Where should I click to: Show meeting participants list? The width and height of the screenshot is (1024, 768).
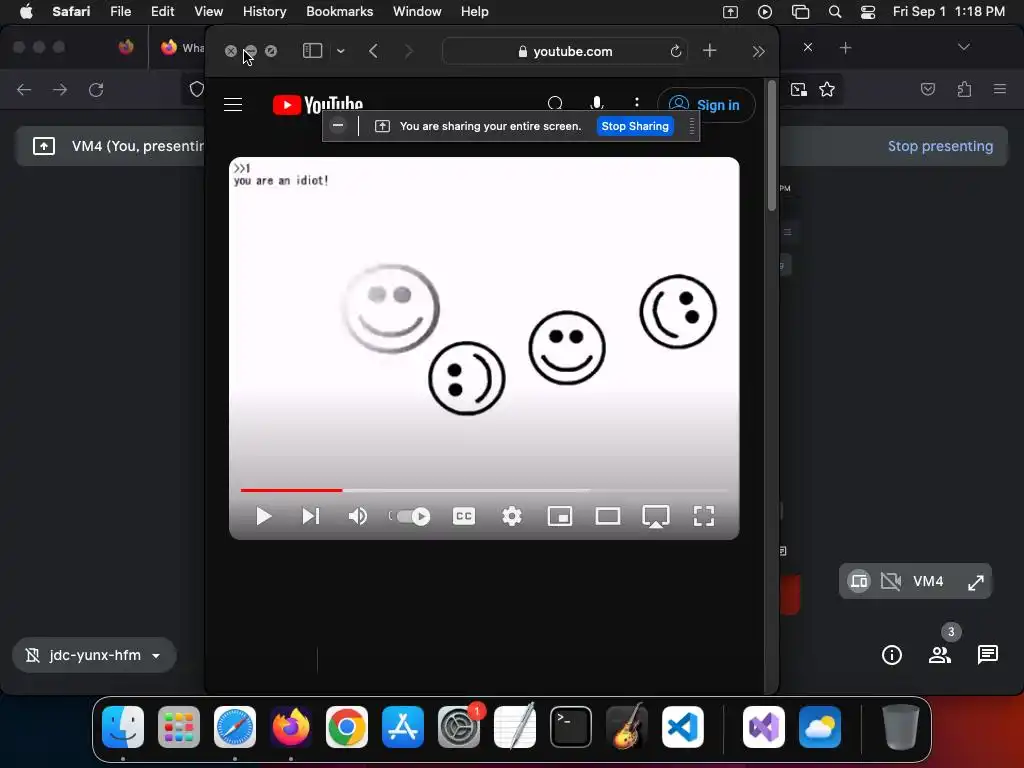point(940,655)
